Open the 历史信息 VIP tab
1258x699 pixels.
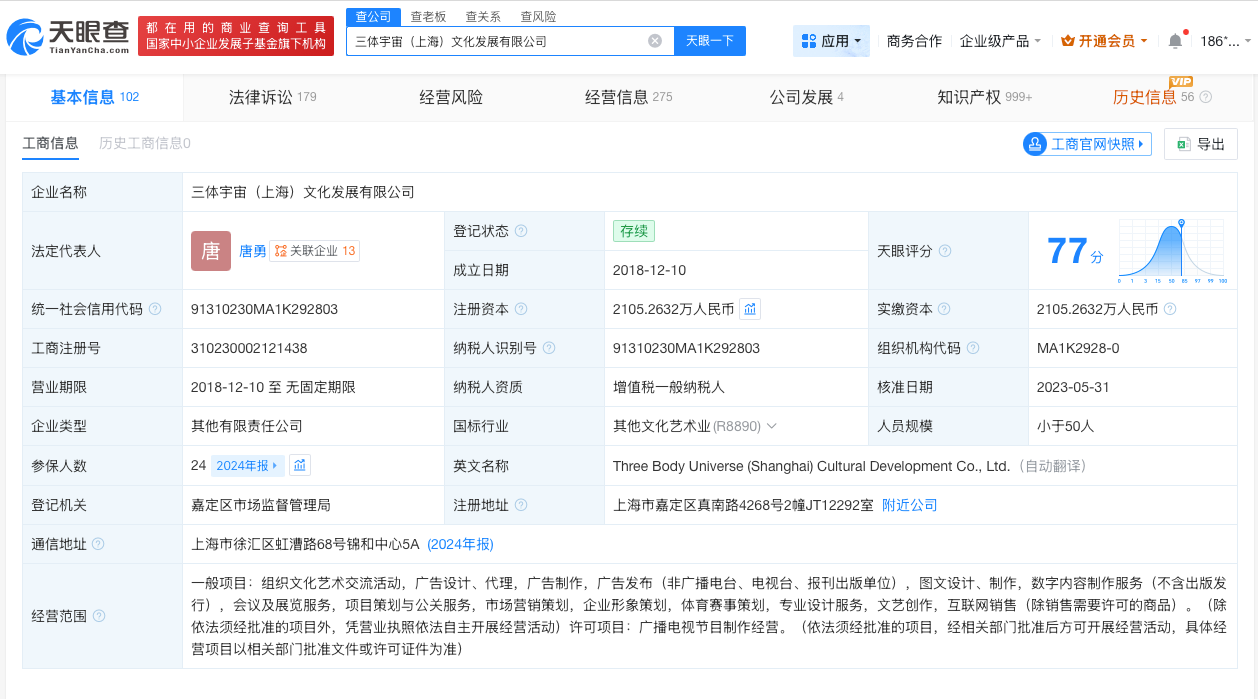(1152, 97)
